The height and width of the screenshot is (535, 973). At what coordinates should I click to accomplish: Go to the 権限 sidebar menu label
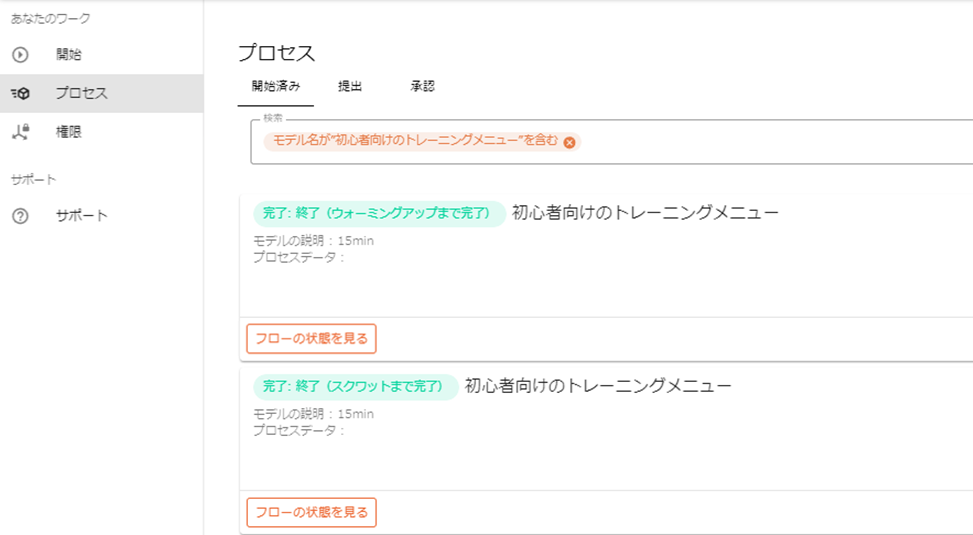69,131
